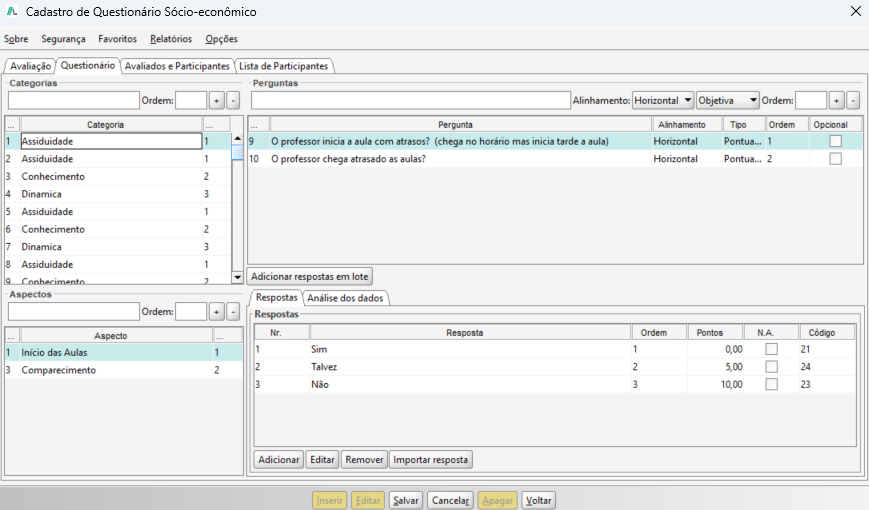Toggle Opcional checkbox for question 10
The image size is (869, 510).
click(x=835, y=159)
